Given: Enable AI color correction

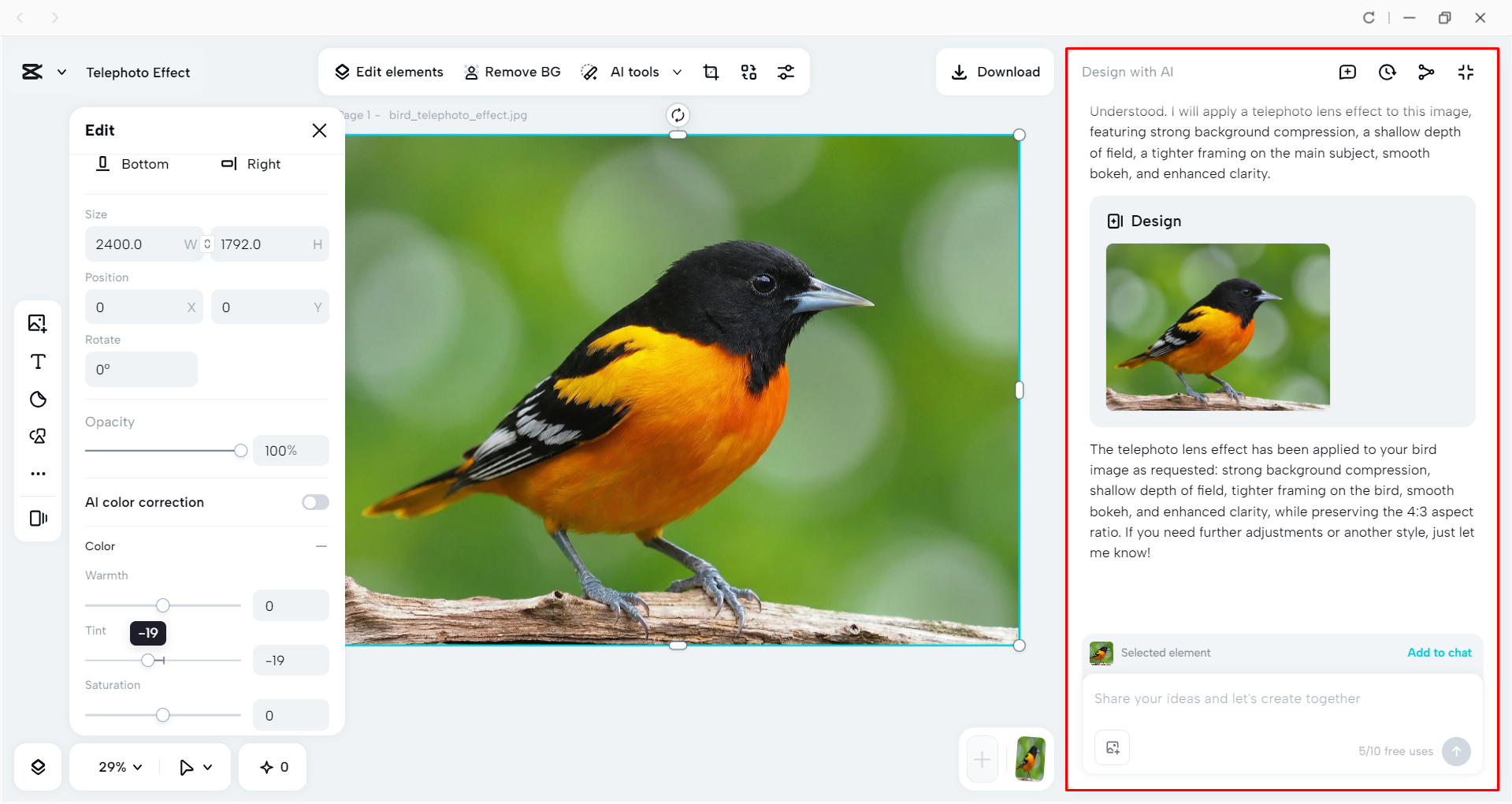Looking at the screenshot, I should [x=314, y=502].
